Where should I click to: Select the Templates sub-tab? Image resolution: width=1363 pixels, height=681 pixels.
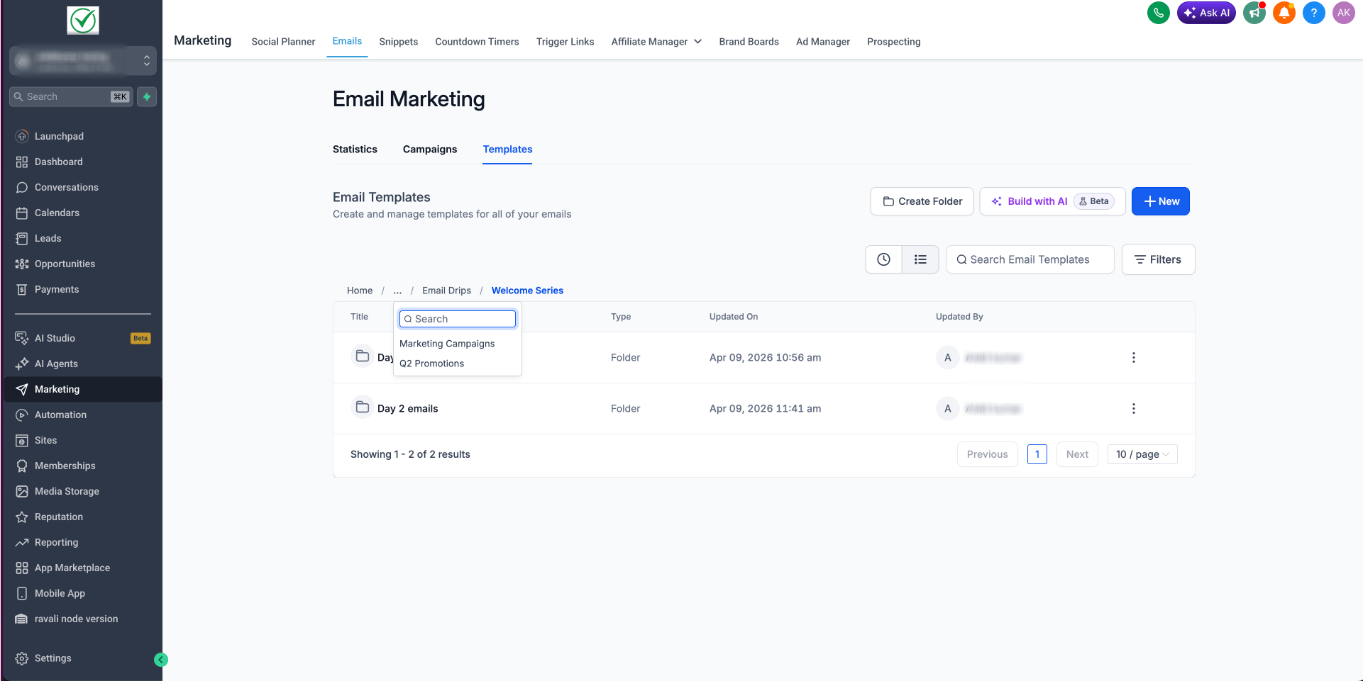click(x=507, y=149)
